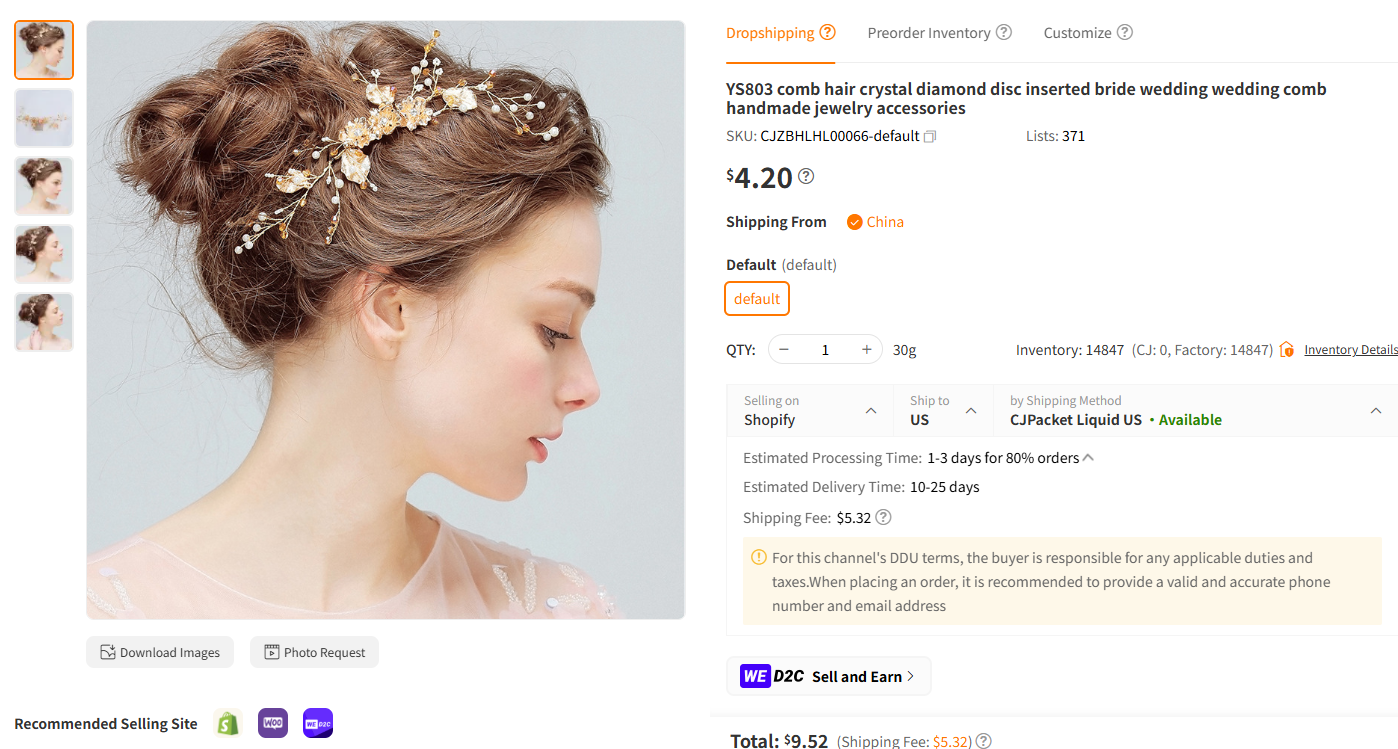
Task: Select the default variant option
Action: click(756, 298)
